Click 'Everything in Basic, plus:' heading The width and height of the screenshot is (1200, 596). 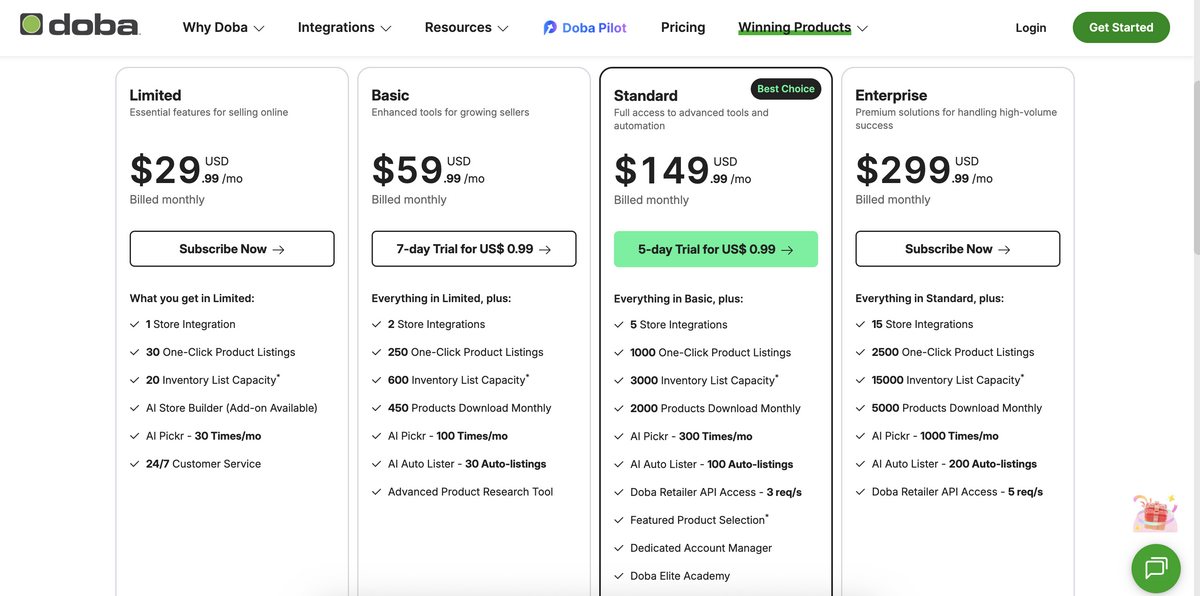pos(678,299)
